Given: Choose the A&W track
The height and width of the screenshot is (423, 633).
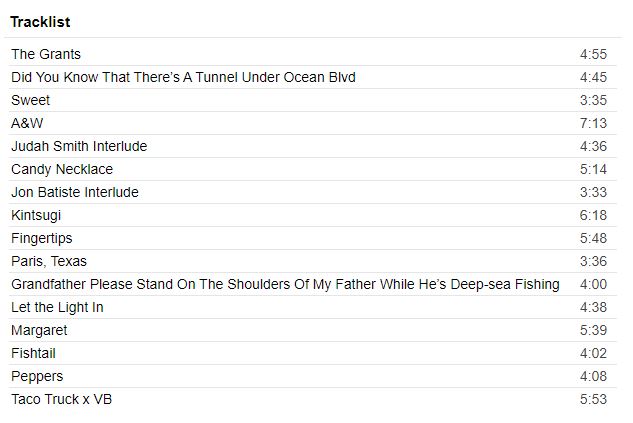Looking at the screenshot, I should [x=27, y=123].
